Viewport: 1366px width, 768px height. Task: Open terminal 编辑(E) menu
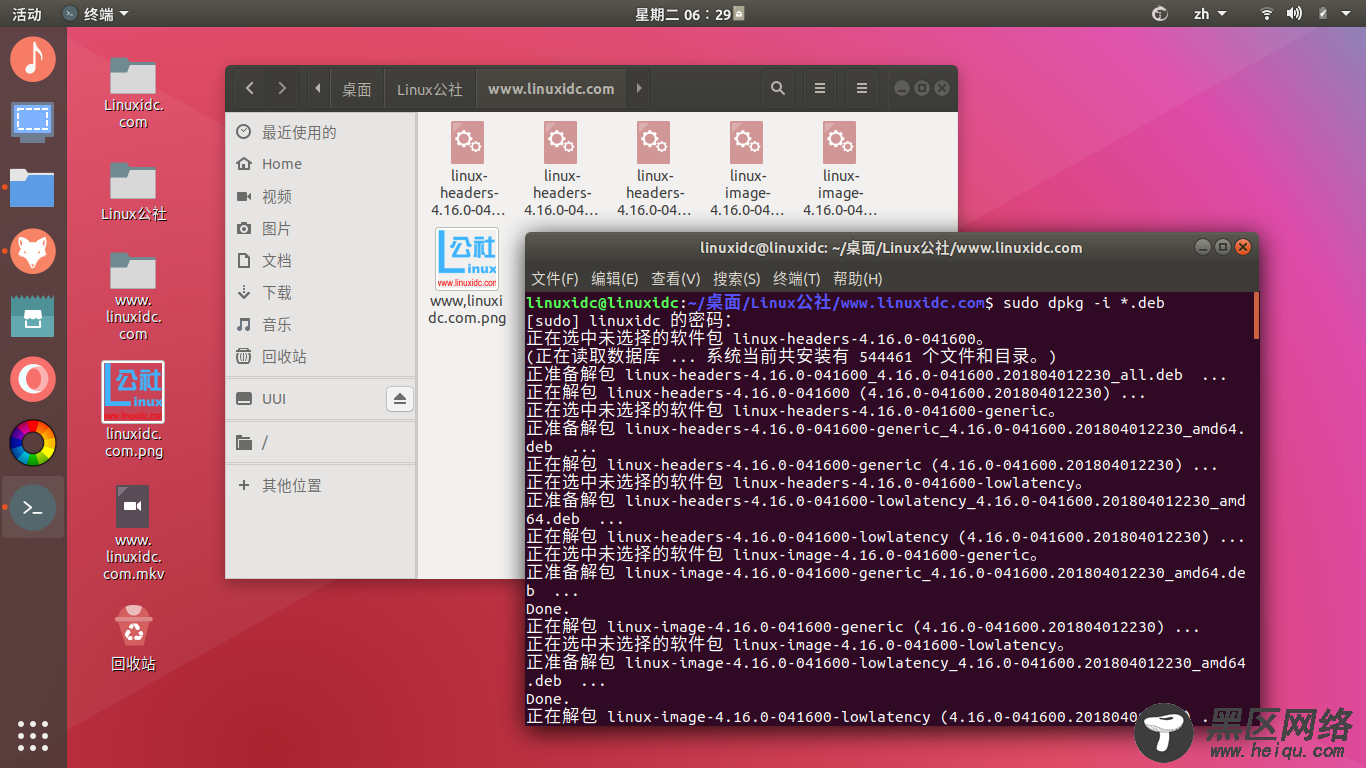(x=615, y=279)
